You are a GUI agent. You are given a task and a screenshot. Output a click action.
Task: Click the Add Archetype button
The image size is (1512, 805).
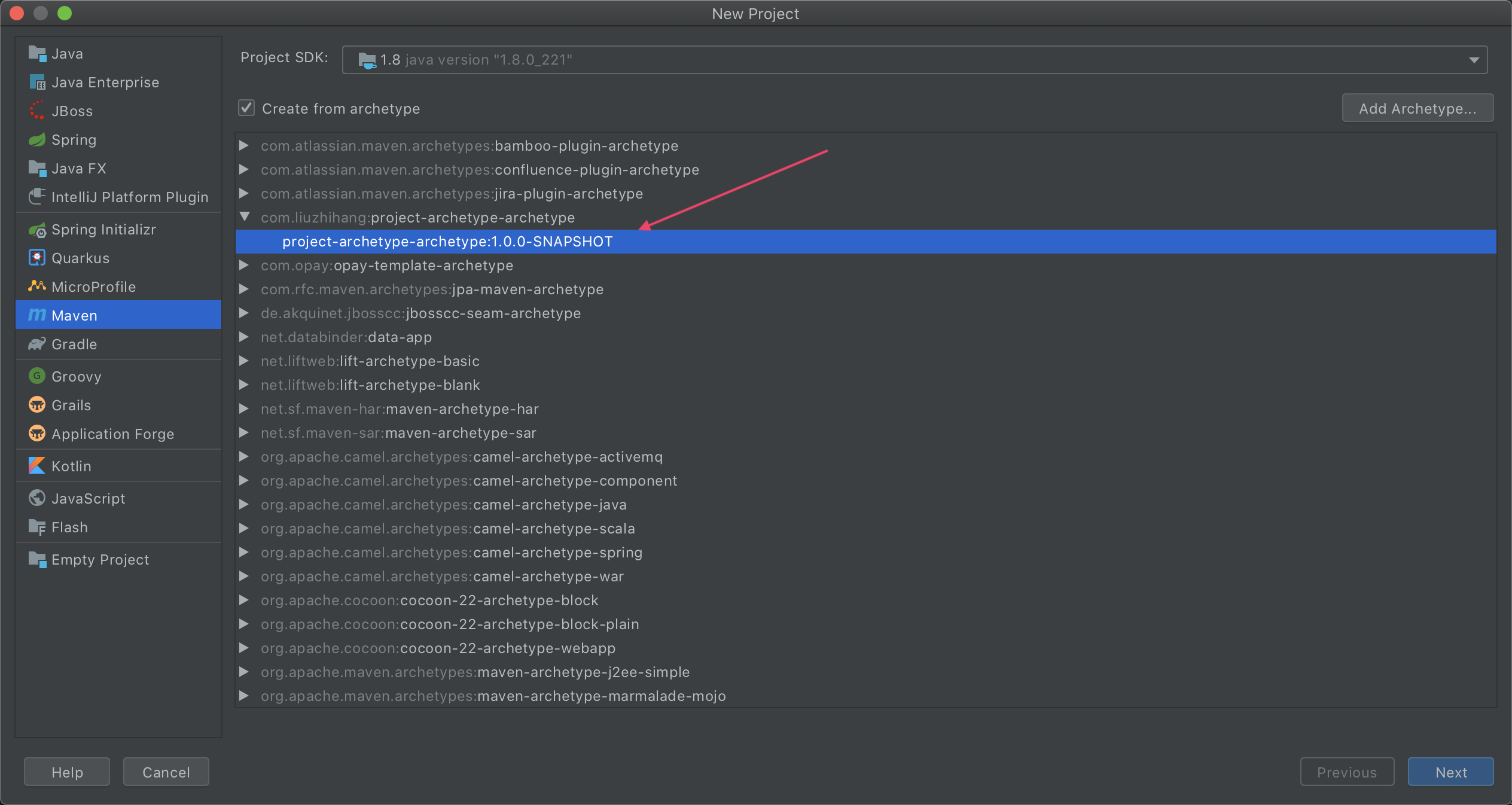[1416, 108]
